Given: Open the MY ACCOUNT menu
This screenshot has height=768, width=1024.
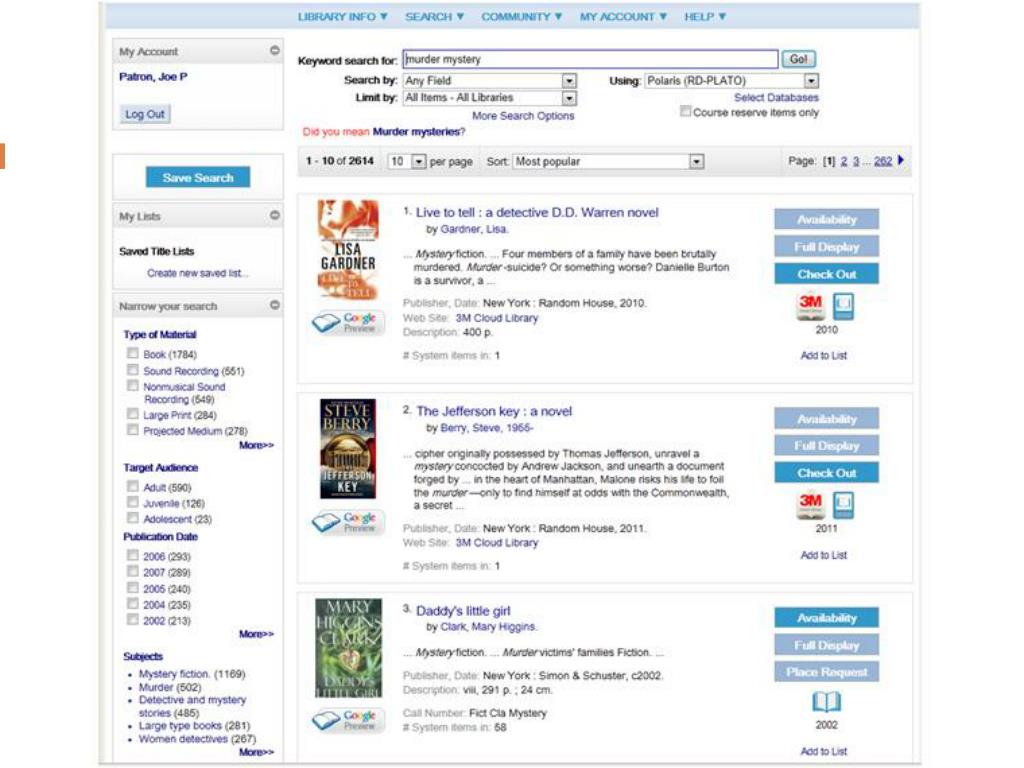Looking at the screenshot, I should click(x=622, y=17).
